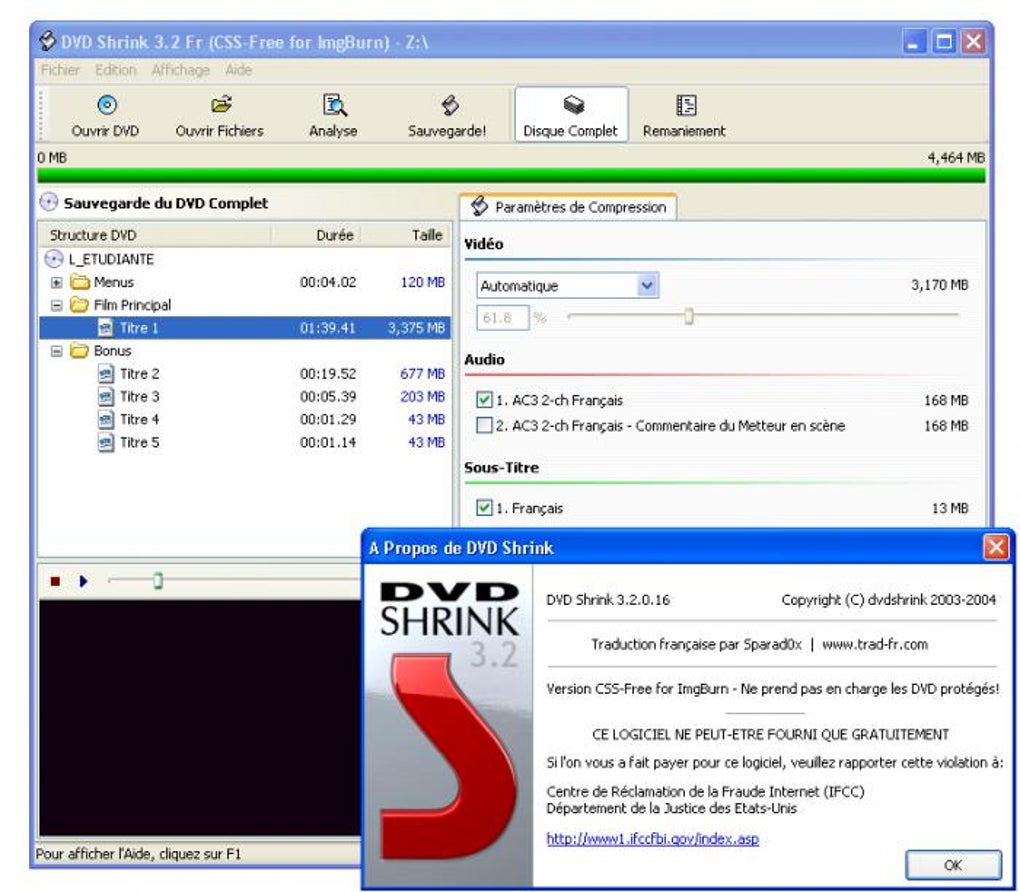Open the Fichier menu
Screen dimensions: 1020x892
60,70
